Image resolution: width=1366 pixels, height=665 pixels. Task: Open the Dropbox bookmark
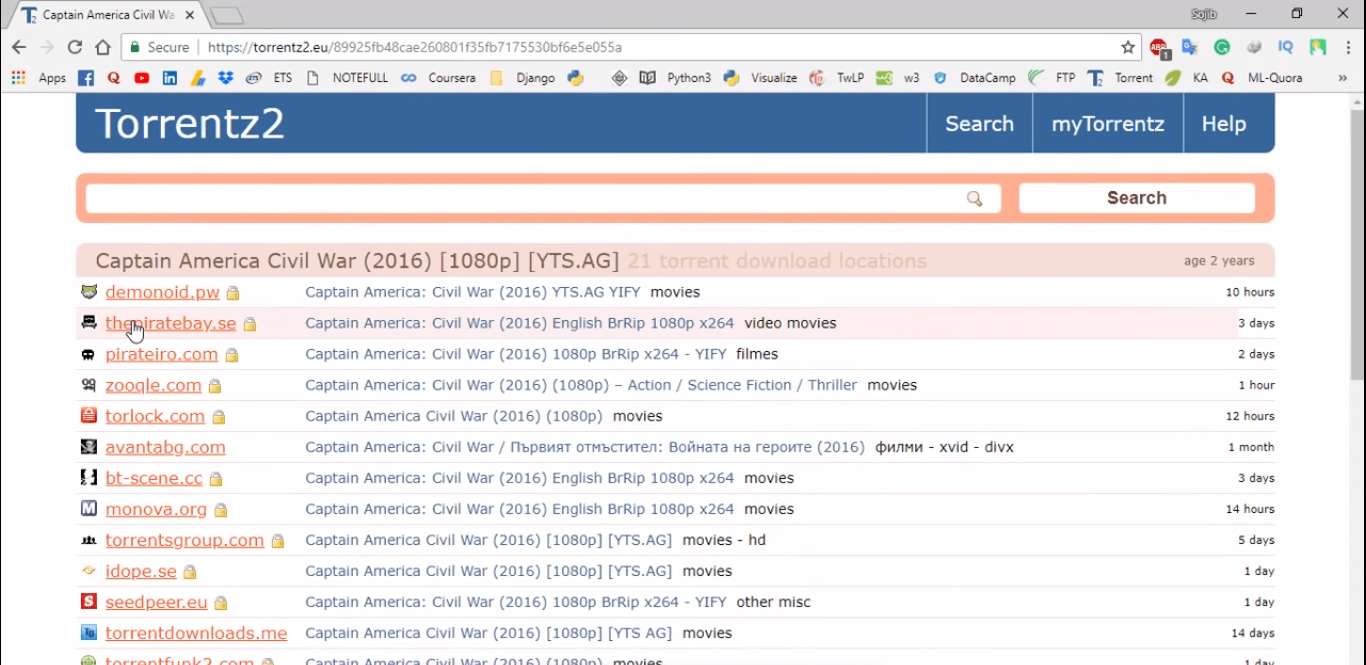coord(226,77)
